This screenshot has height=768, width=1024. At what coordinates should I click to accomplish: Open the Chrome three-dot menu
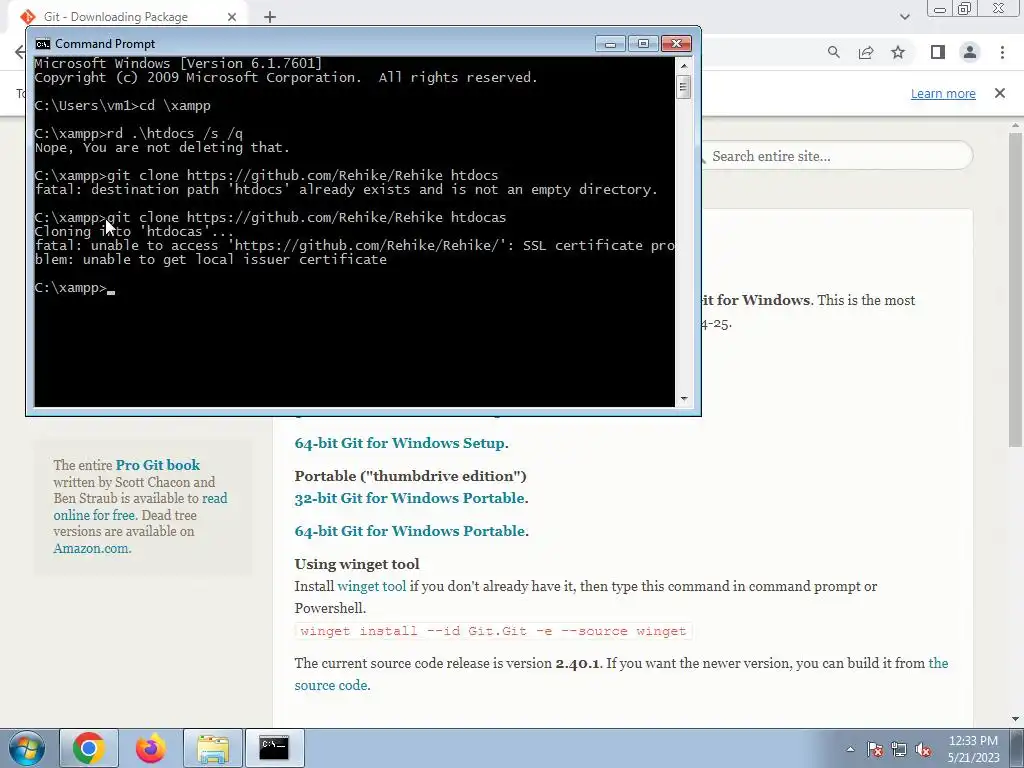click(1002, 52)
